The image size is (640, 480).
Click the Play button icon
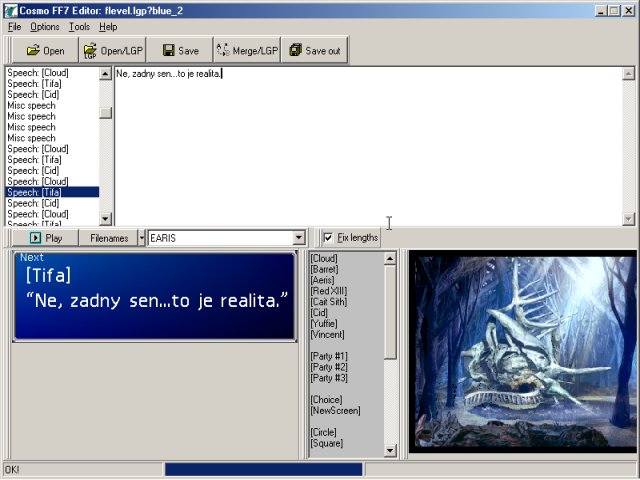click(36, 238)
